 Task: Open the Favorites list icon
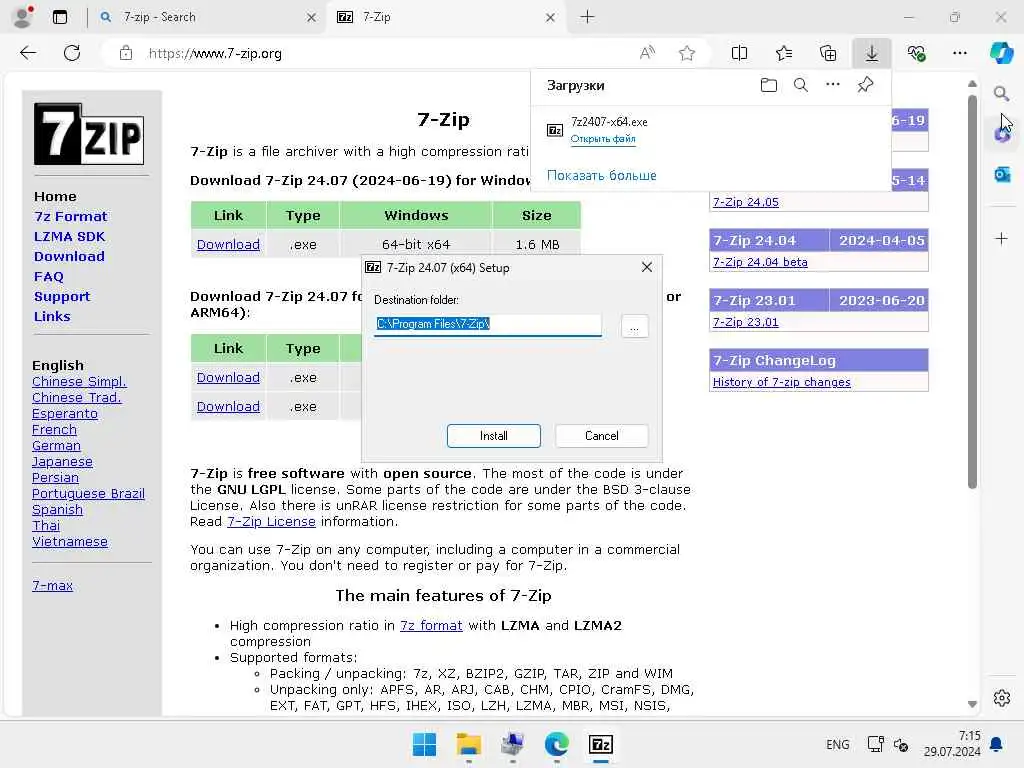tap(784, 53)
